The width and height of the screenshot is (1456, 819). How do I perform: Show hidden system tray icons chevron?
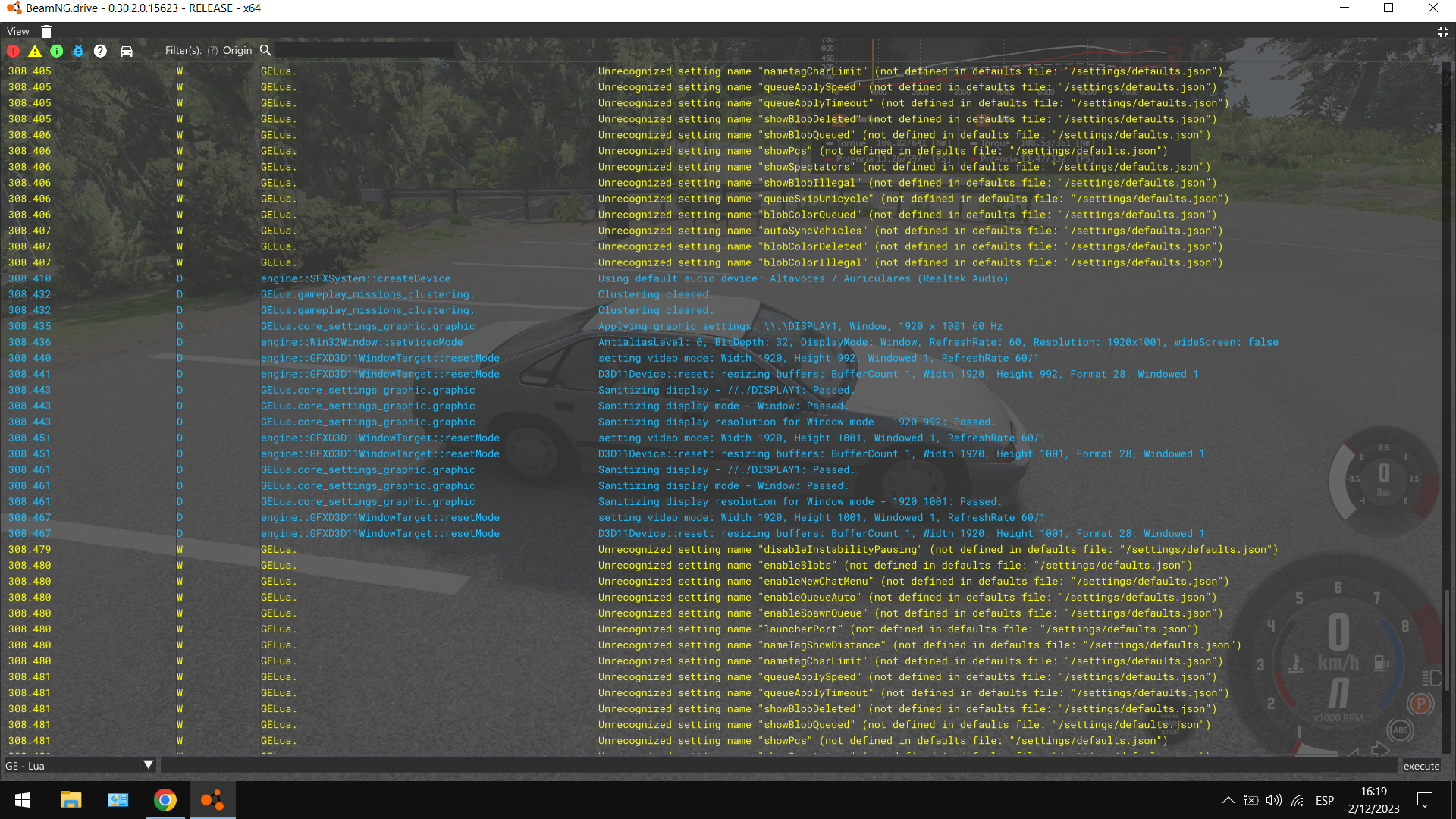click(x=1228, y=800)
